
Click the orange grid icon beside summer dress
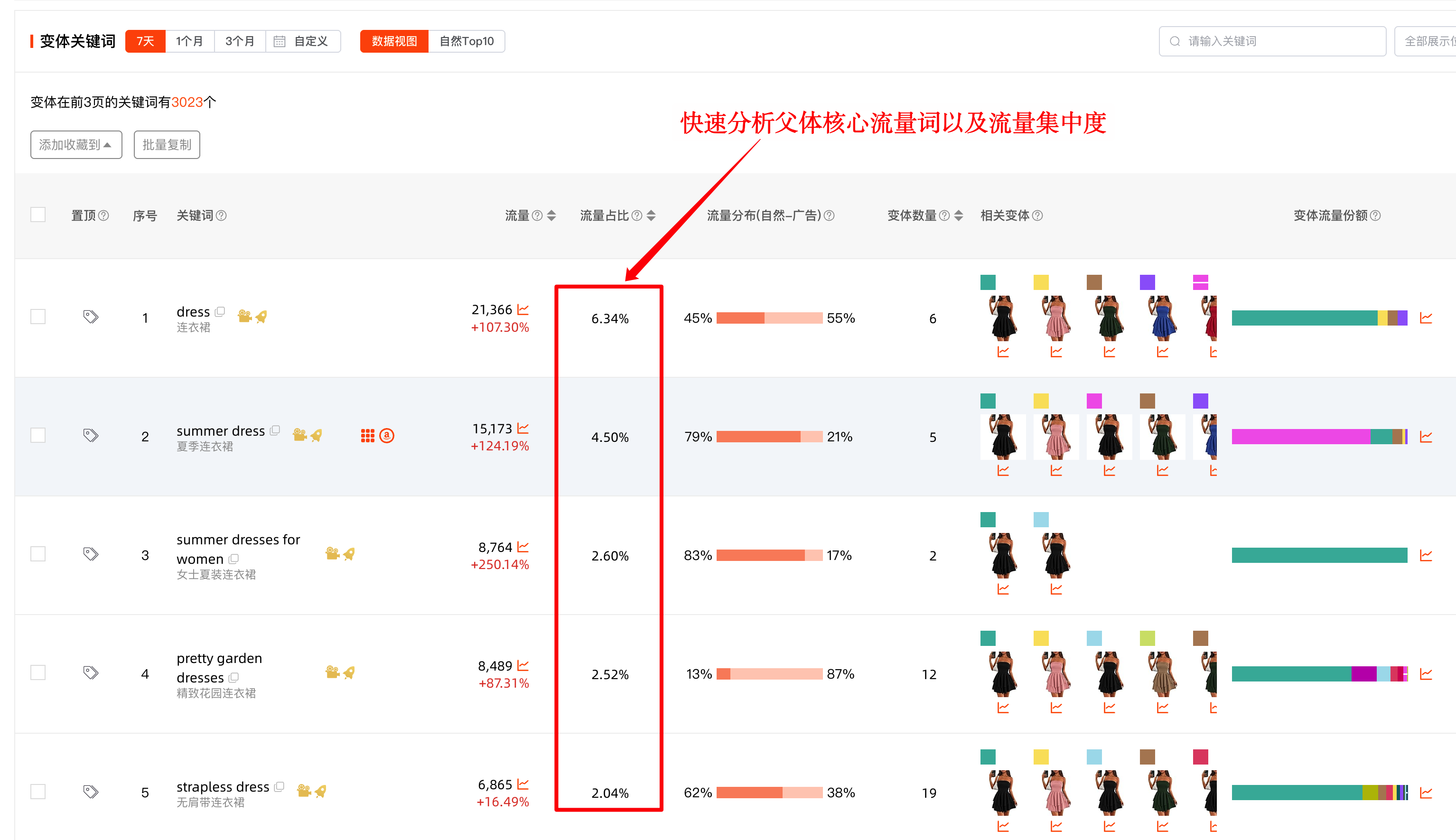tap(368, 436)
